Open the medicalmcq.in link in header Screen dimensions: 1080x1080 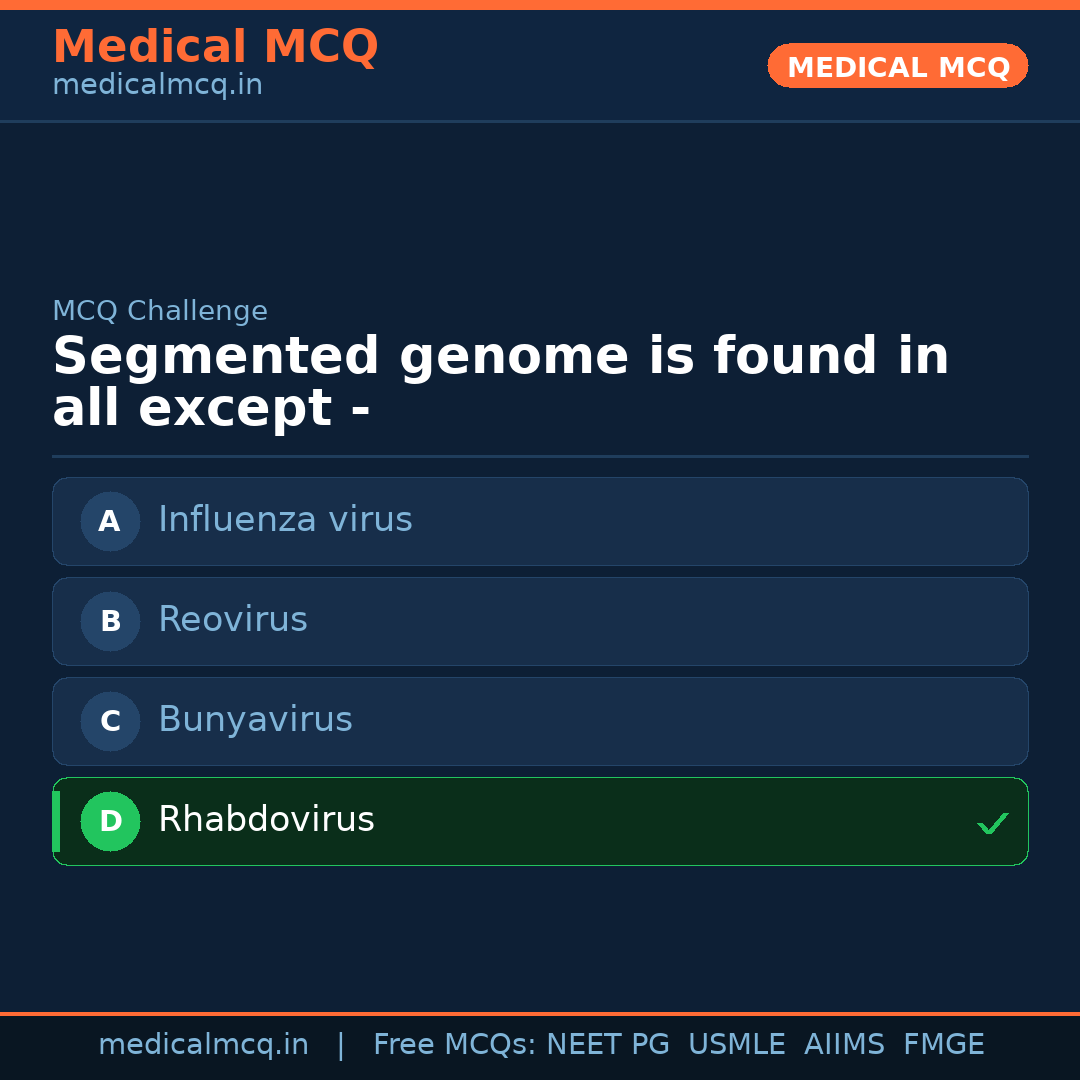[x=157, y=86]
